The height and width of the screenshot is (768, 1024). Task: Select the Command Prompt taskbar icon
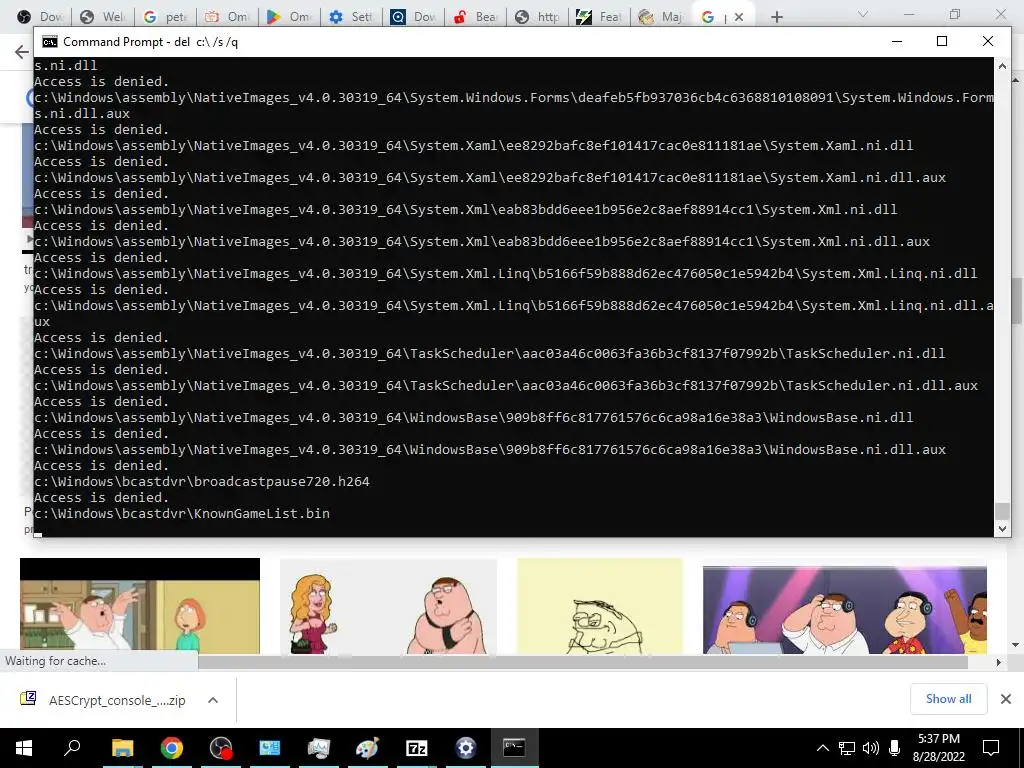point(514,748)
